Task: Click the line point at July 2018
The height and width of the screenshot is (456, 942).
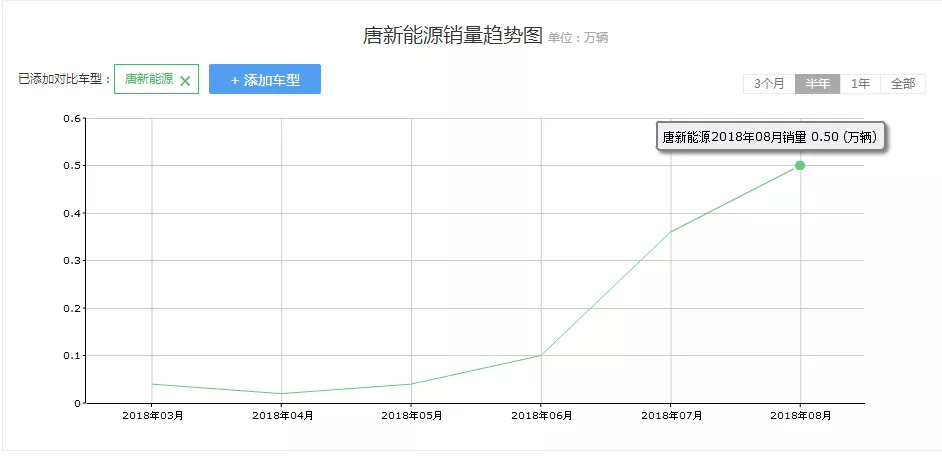Action: click(x=671, y=232)
